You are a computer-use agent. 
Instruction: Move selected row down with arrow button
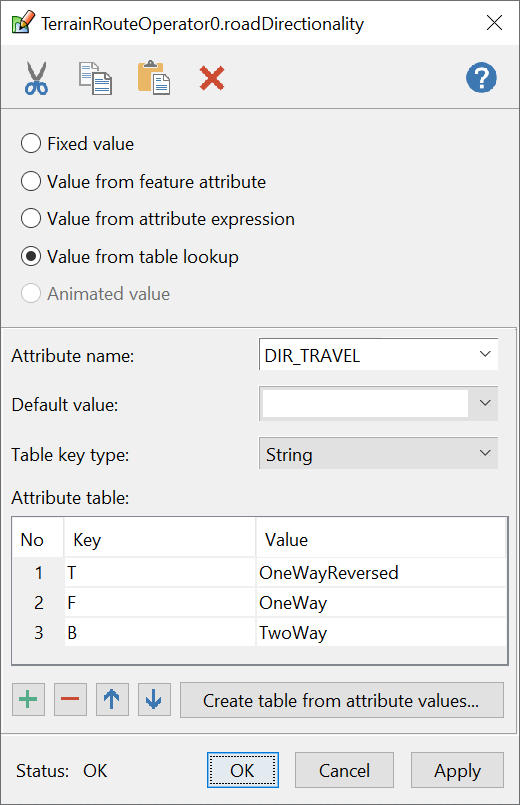(154, 699)
